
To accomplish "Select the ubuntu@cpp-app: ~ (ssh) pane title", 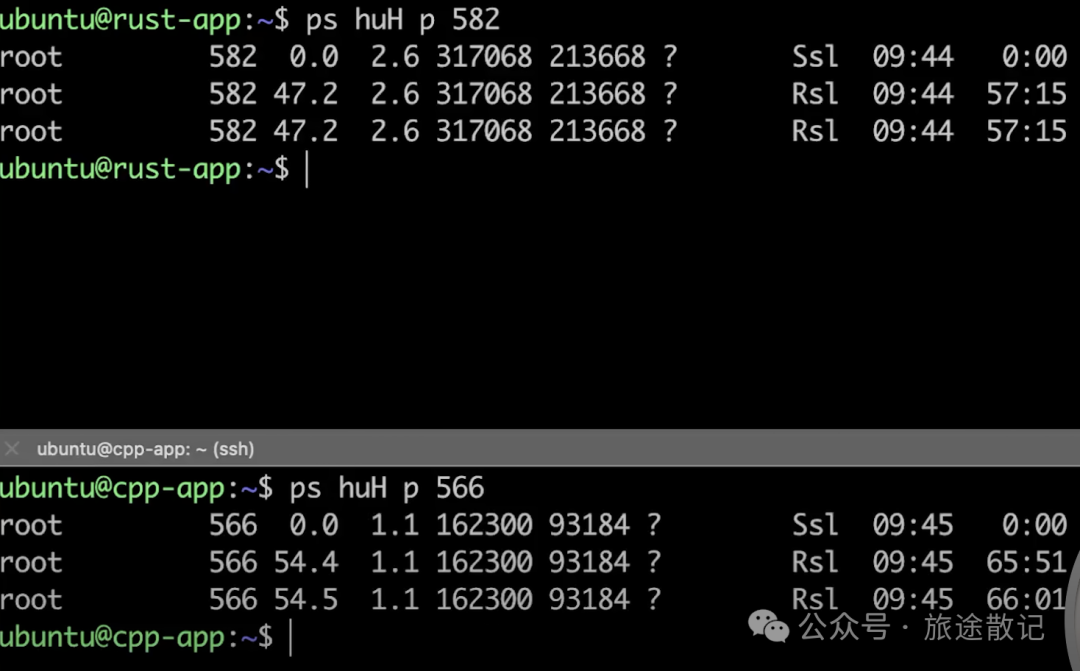I will click(145, 449).
